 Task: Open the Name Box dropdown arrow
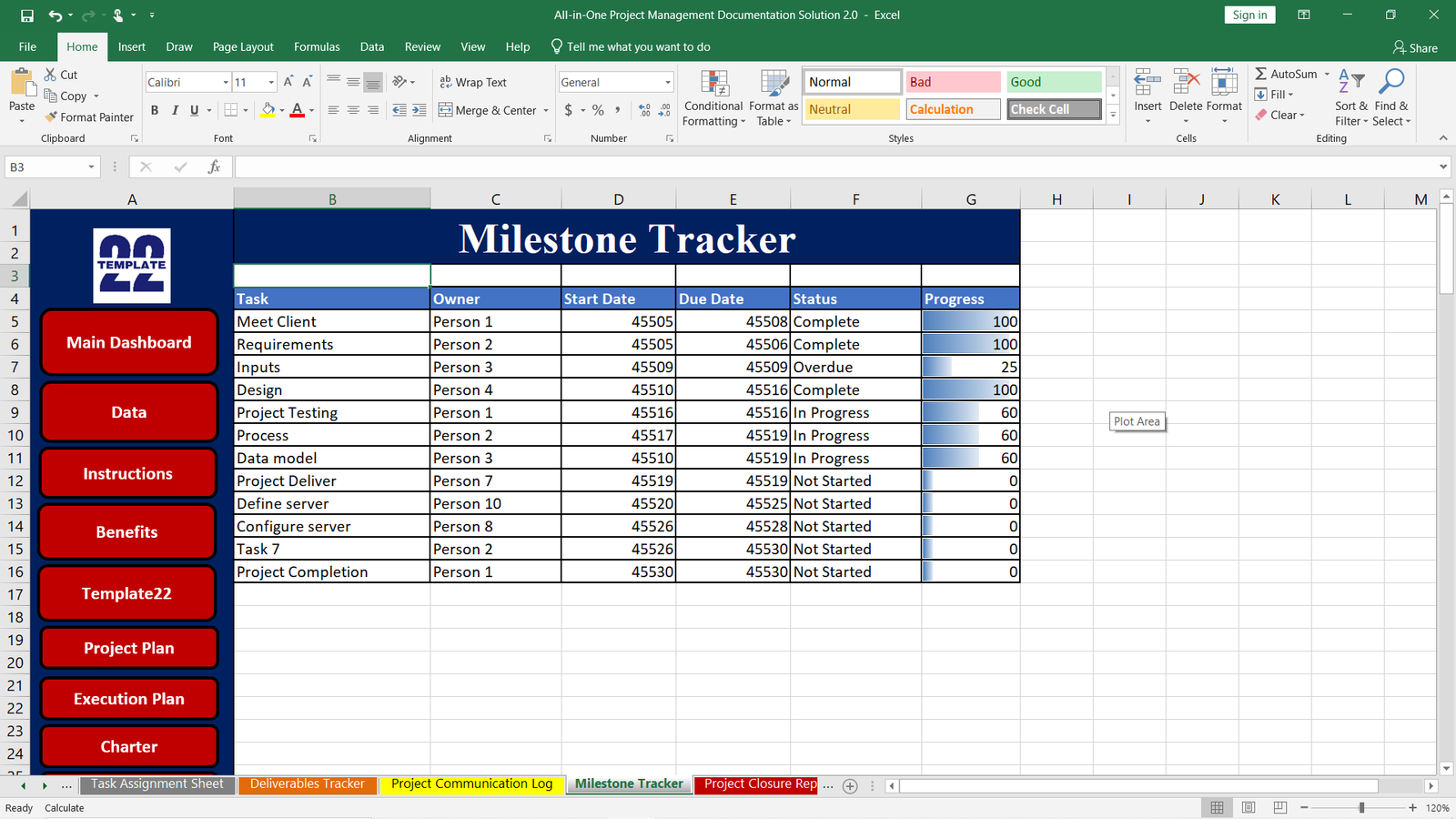click(x=91, y=167)
